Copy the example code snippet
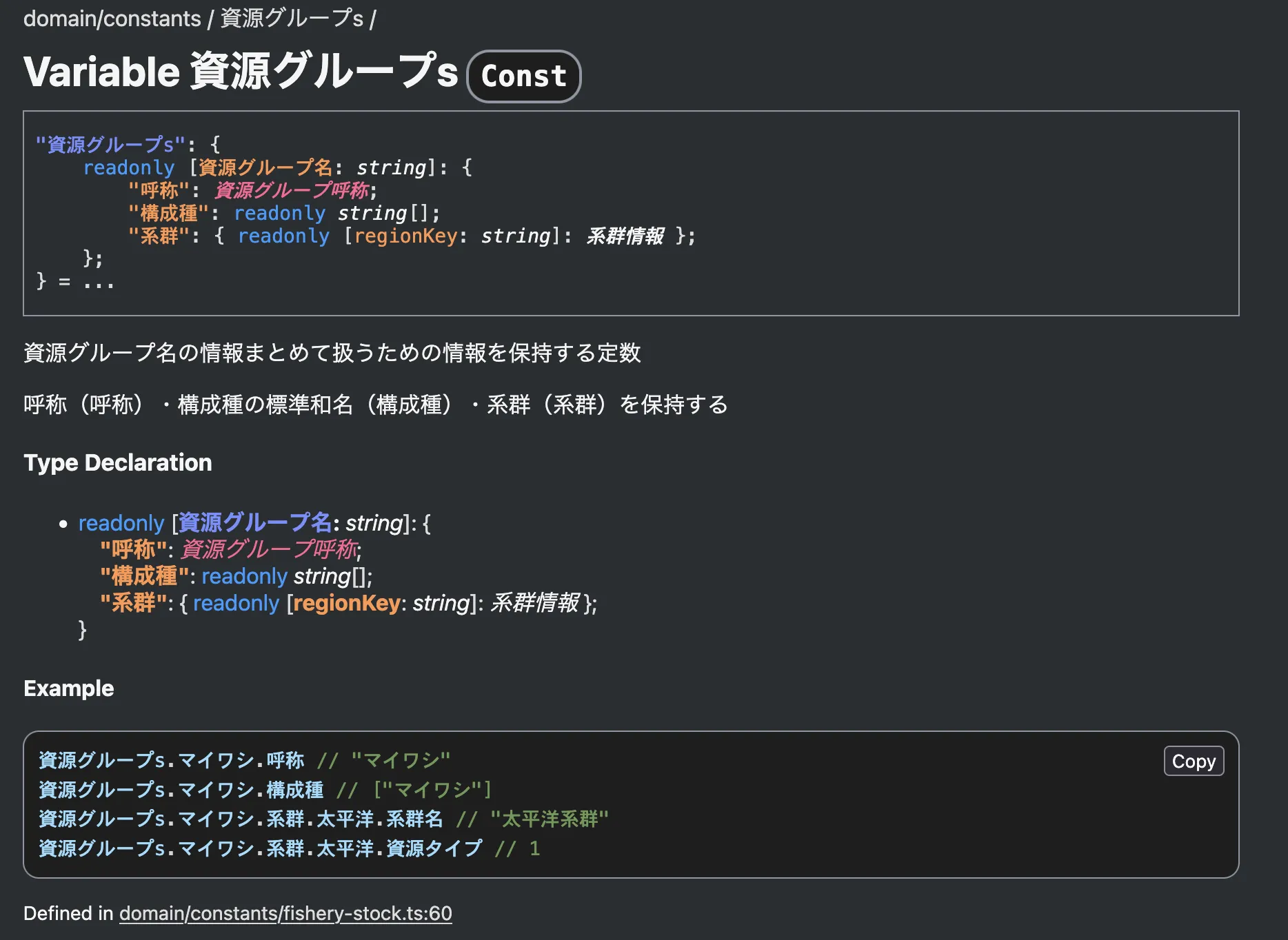Screen dimensions: 1288x940 tap(1193, 761)
